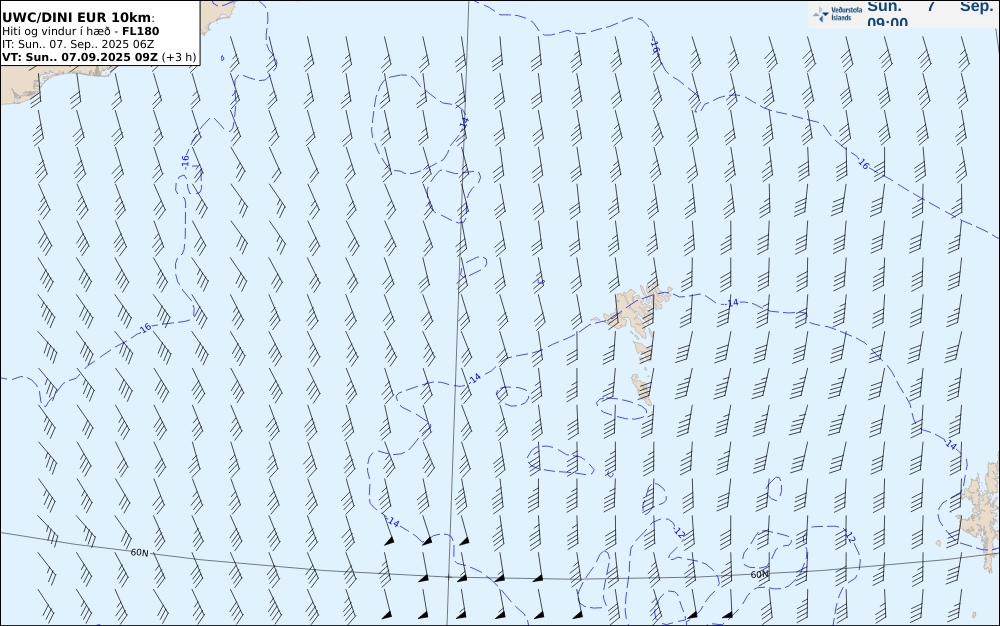
Task: Click the 'VT: Sun.. 07.09.2025 09Z (+3 h)' line
Action: point(99,57)
